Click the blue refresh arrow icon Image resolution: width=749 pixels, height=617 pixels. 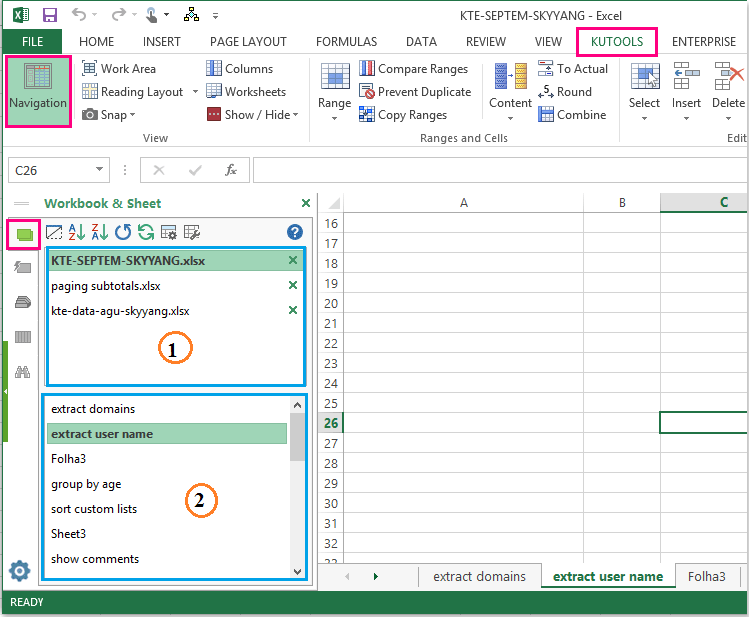click(x=123, y=232)
